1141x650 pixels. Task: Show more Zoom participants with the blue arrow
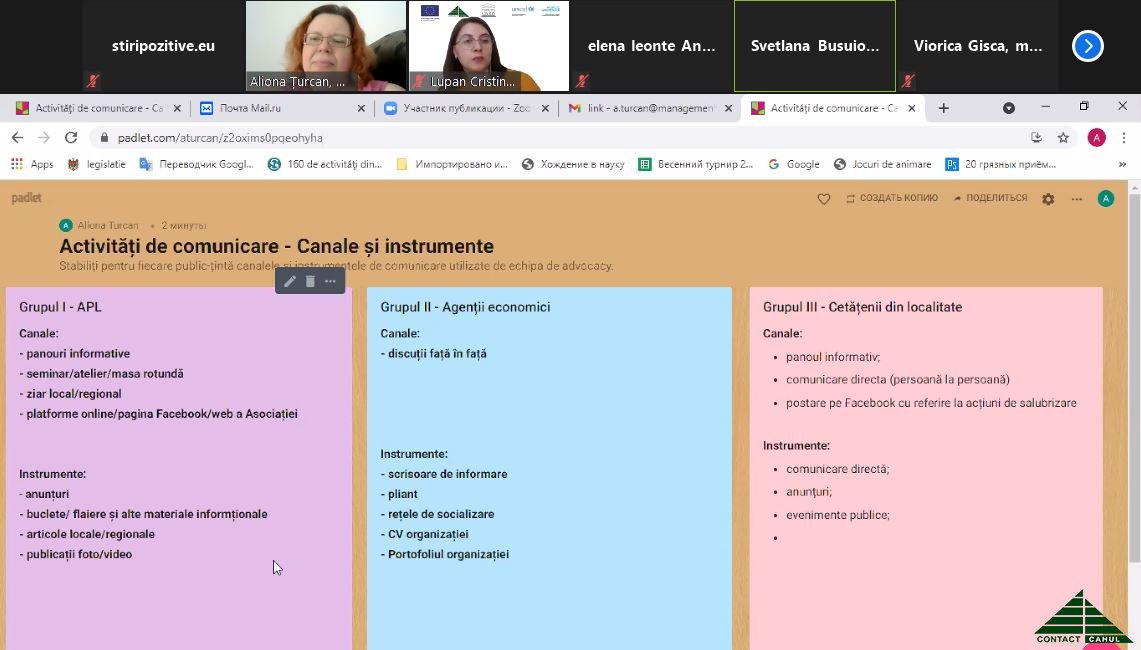pos(1087,46)
